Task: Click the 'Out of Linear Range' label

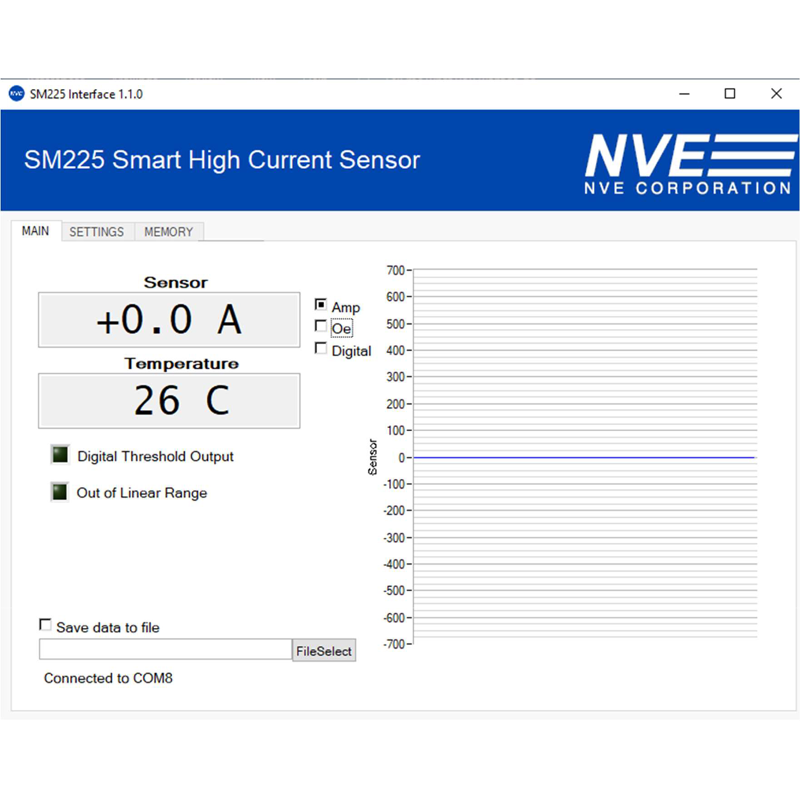Action: (142, 493)
